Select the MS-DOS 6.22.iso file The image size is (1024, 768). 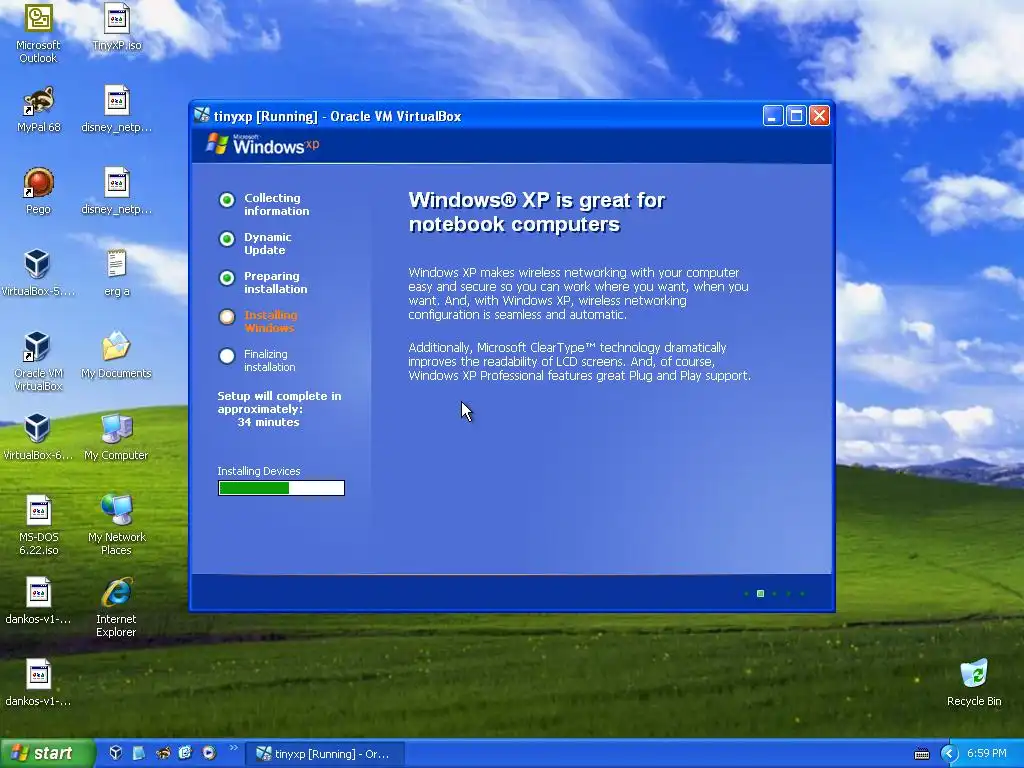coord(38,525)
